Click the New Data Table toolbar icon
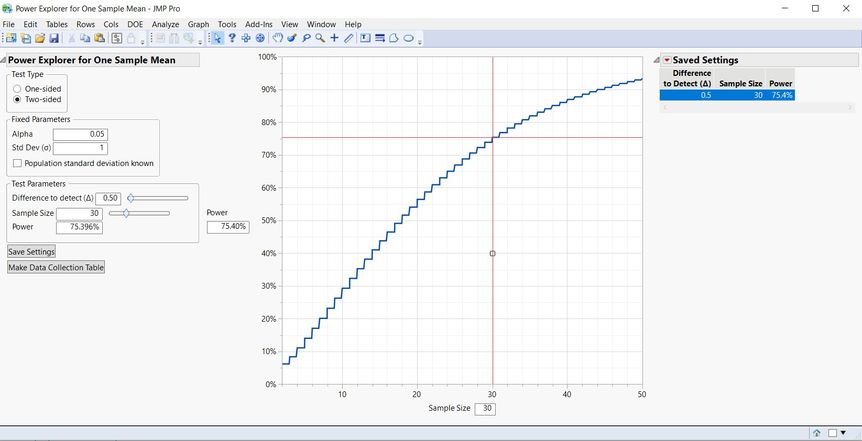The image size is (862, 441). (11, 38)
